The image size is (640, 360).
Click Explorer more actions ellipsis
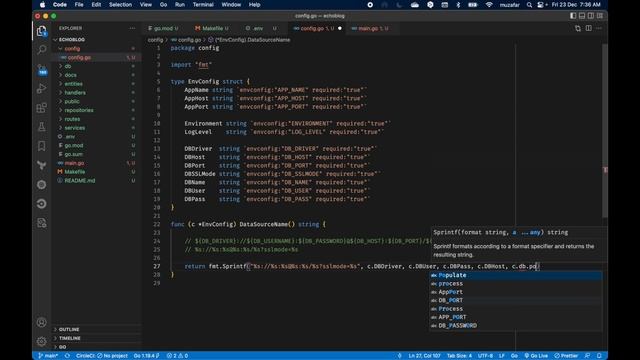pos(132,28)
